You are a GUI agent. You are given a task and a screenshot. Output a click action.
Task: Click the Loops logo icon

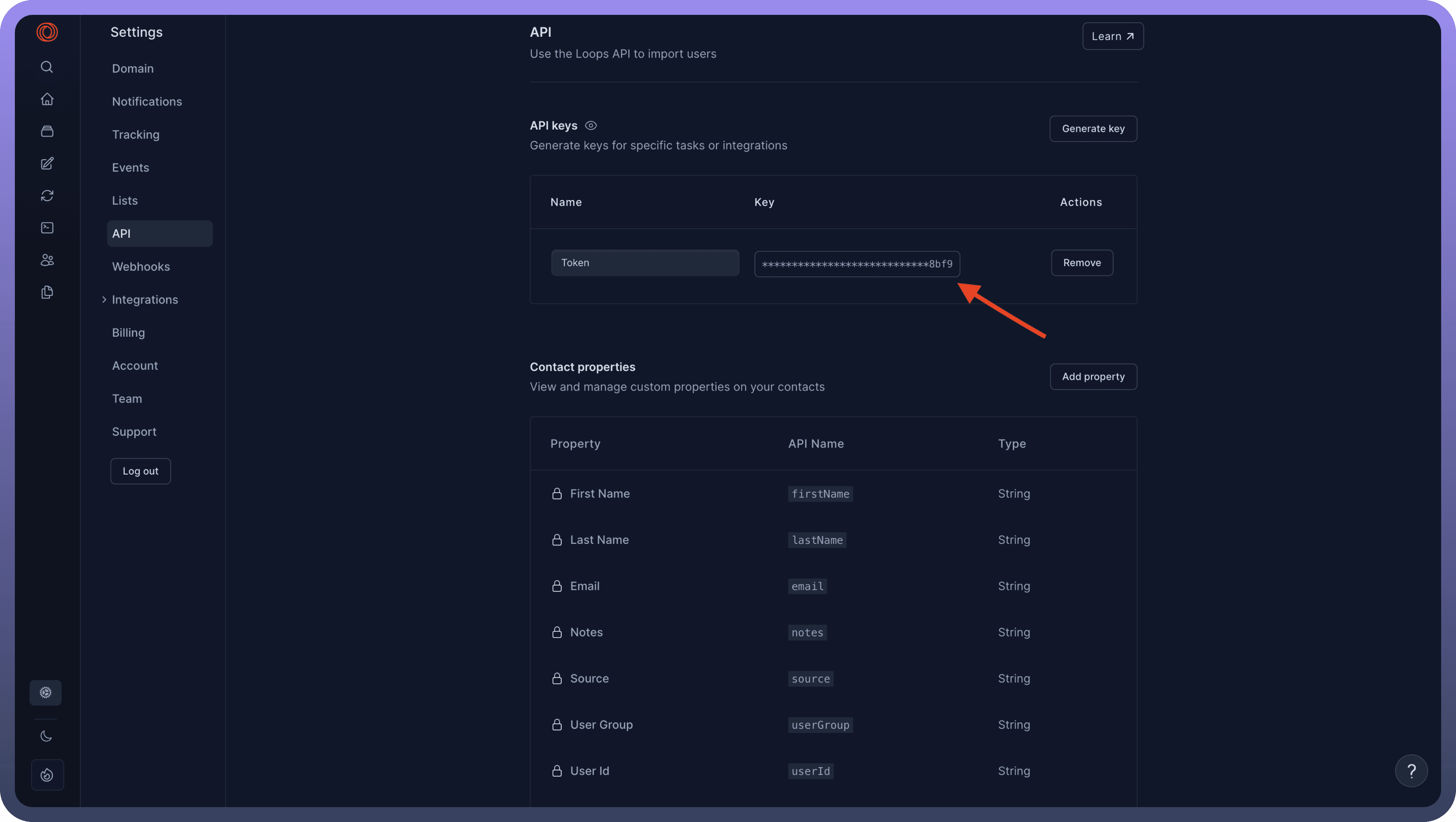pos(47,32)
